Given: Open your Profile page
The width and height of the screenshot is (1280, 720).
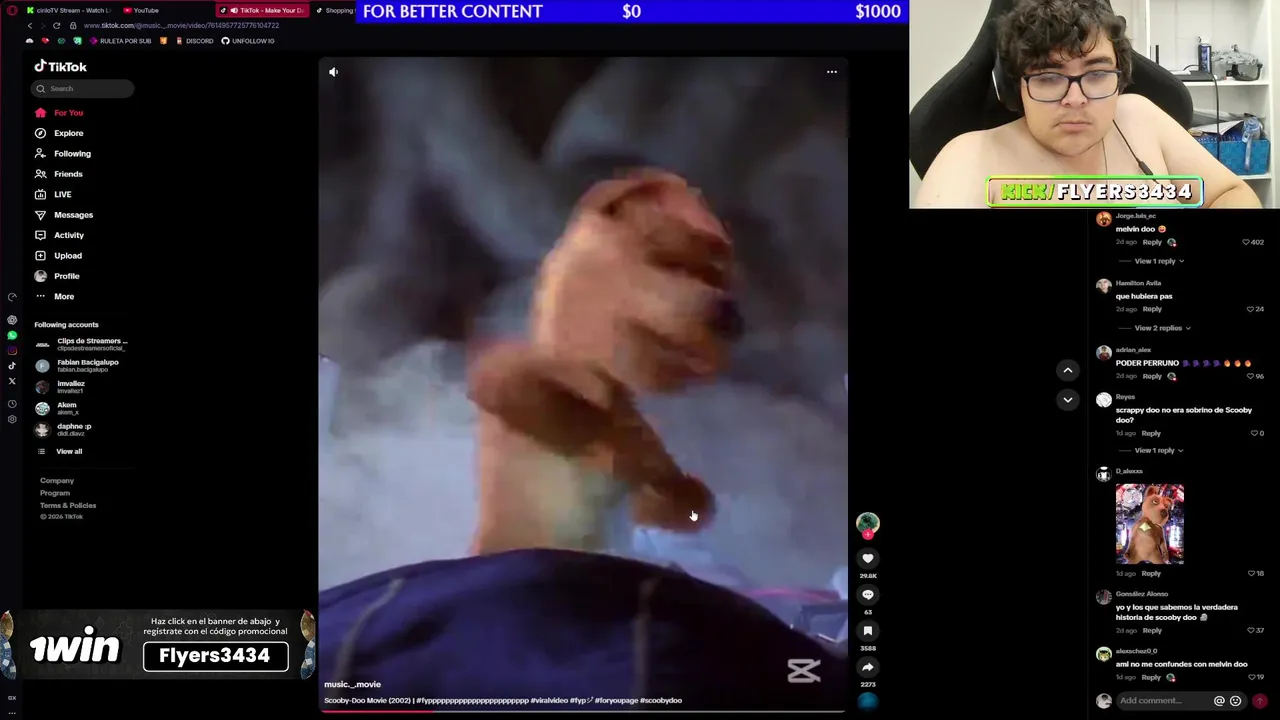Looking at the screenshot, I should click(x=57, y=276).
